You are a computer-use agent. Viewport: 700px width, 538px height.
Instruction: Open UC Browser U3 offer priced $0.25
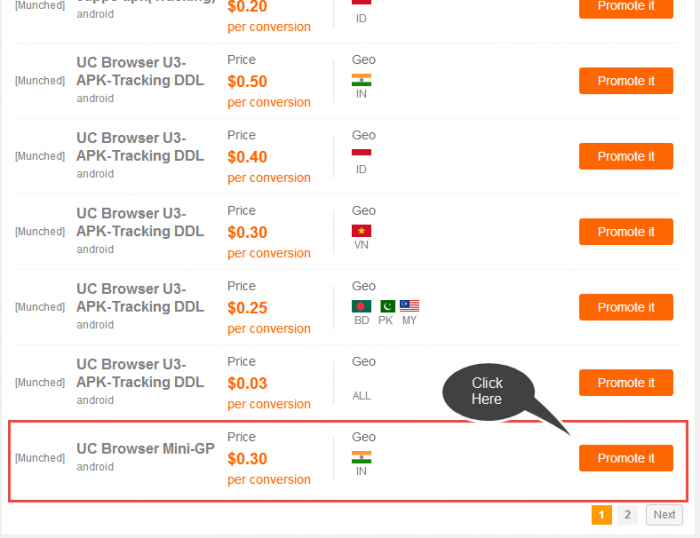pyautogui.click(x=140, y=298)
